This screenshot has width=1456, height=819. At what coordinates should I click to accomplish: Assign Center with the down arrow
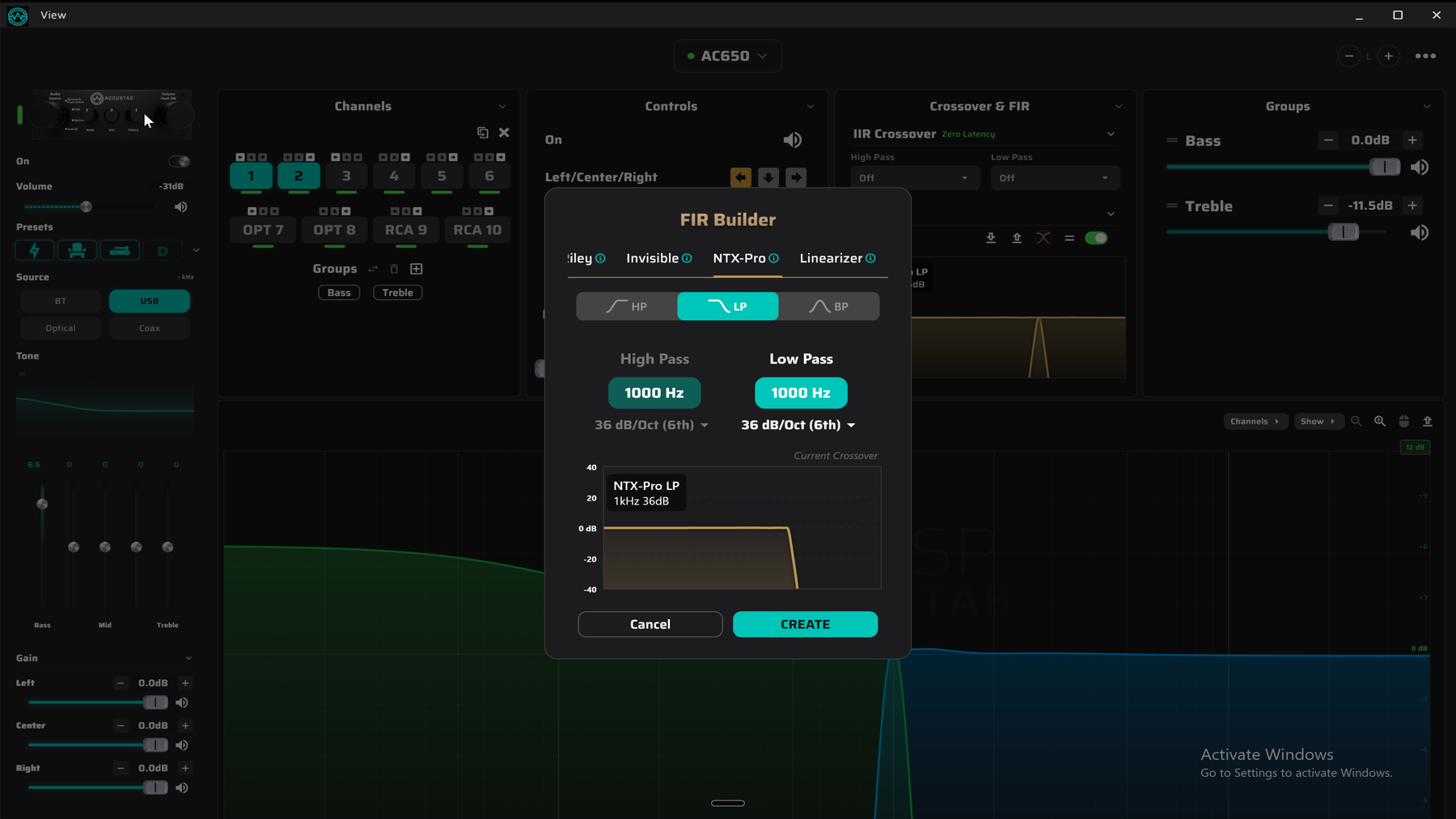click(x=768, y=177)
